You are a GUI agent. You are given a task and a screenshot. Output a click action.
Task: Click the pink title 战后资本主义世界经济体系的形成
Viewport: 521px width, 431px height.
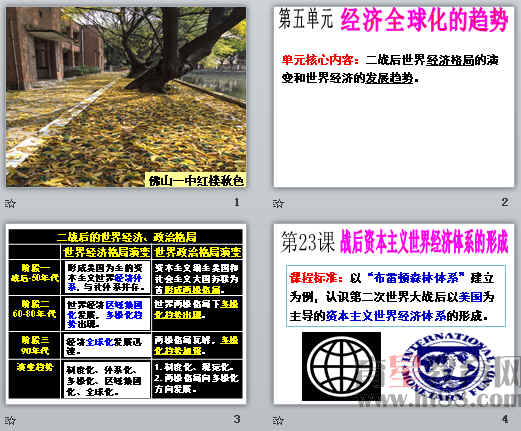[x=424, y=242]
